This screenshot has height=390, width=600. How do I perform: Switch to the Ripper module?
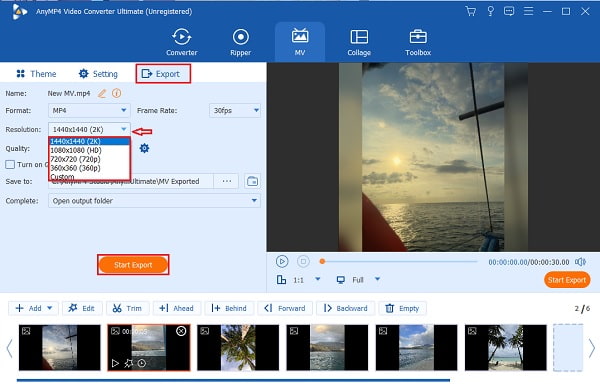(x=240, y=42)
